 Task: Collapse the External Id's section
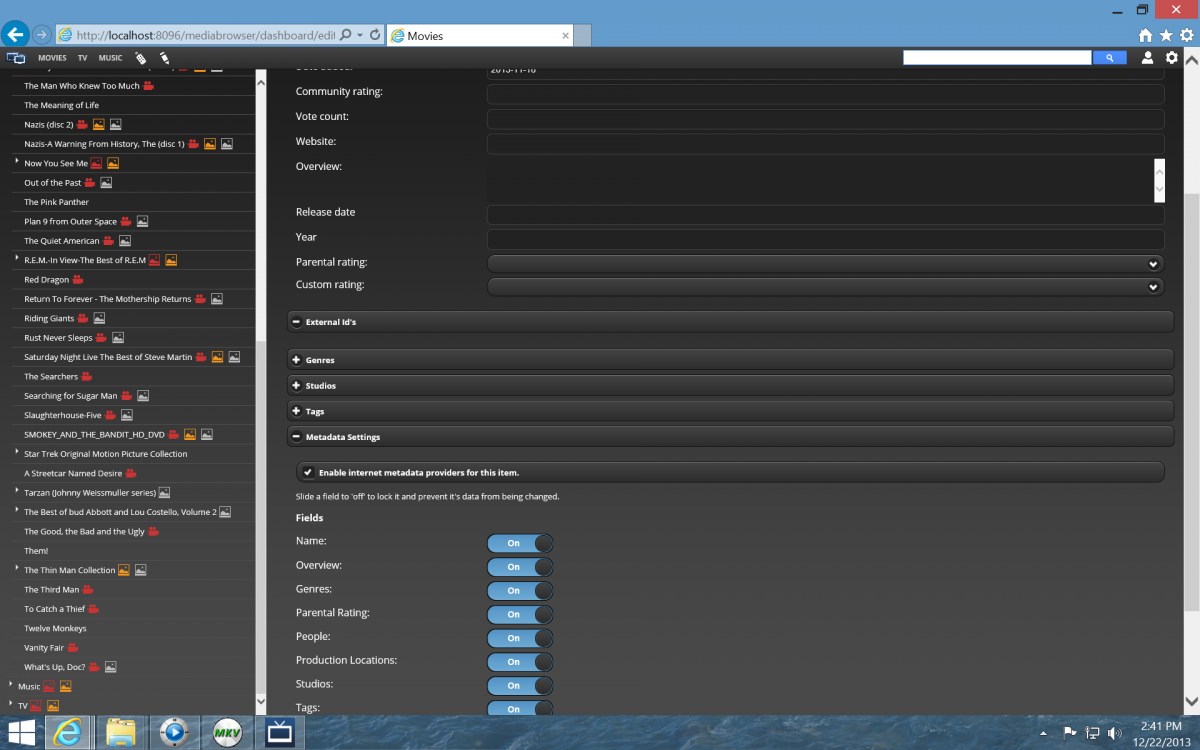[730, 322]
